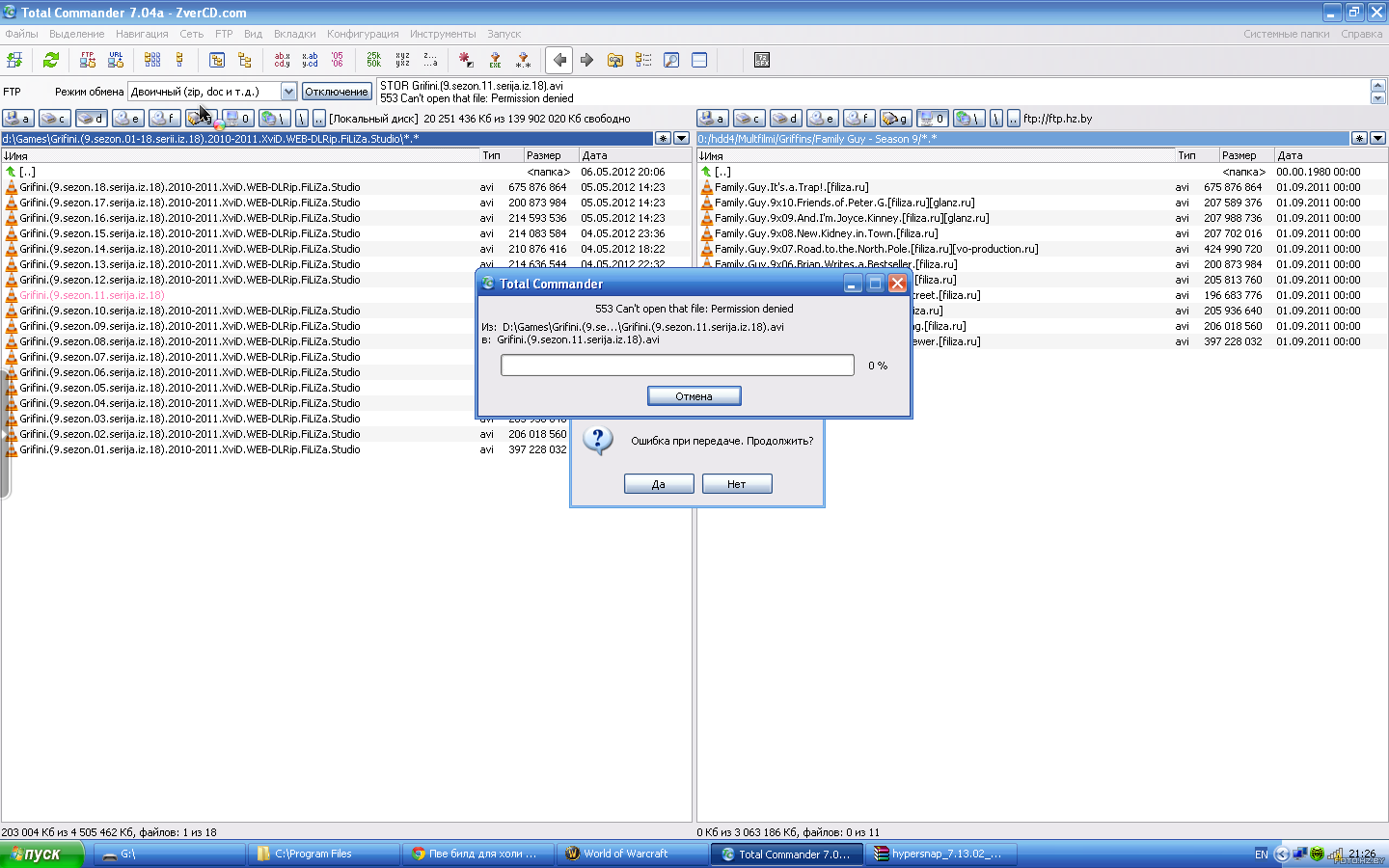Image resolution: width=1389 pixels, height=868 pixels.
Task: Select drive d in the right panel
Action: 785,119
